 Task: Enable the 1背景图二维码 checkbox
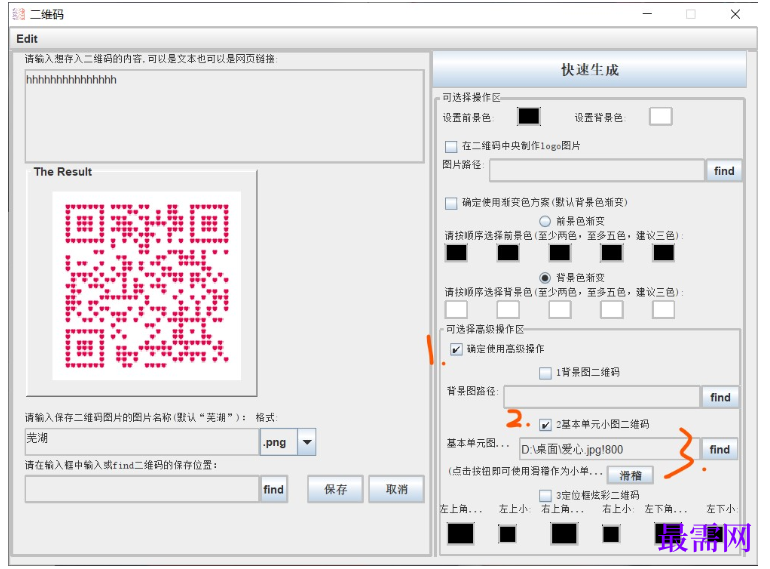pyautogui.click(x=545, y=373)
